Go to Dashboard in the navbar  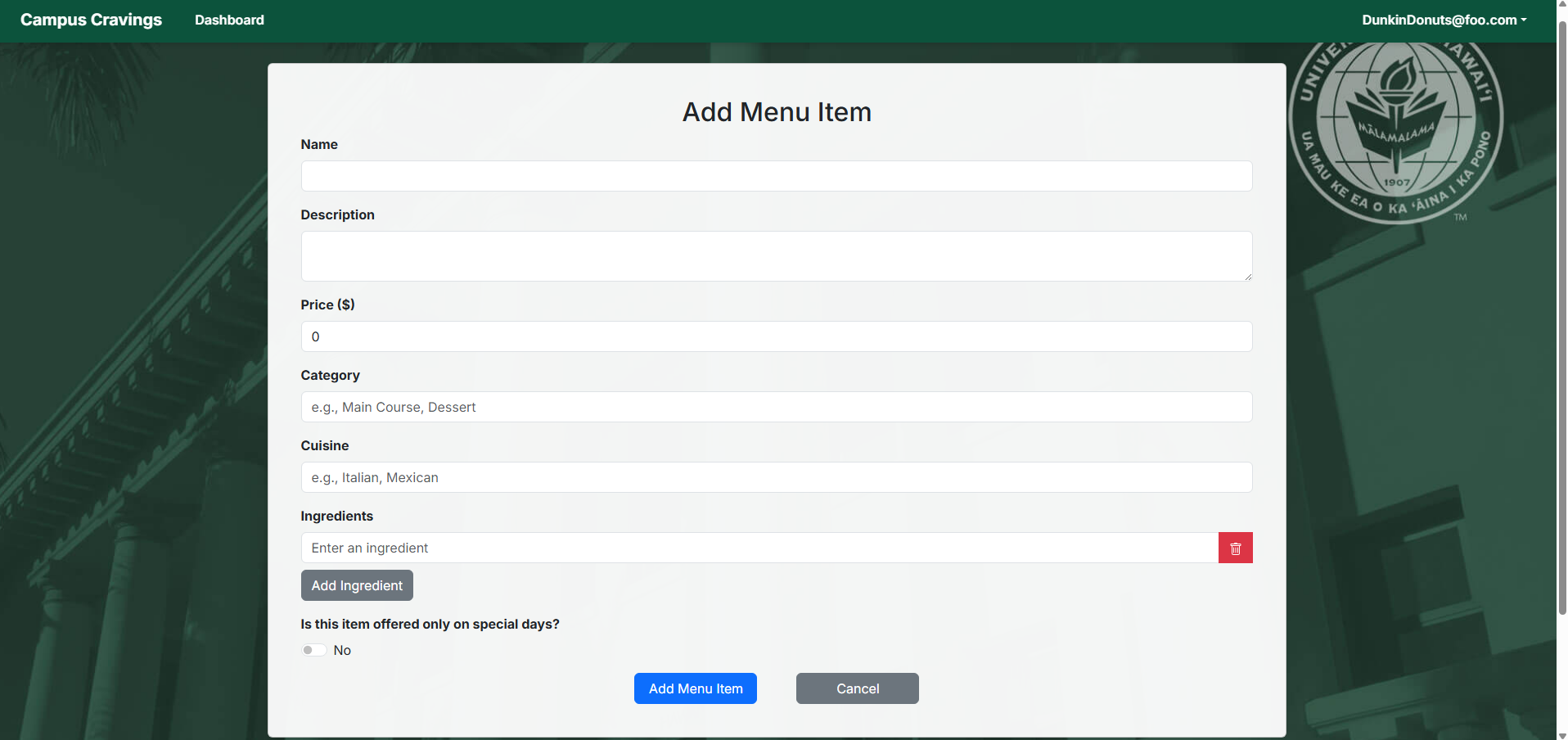(x=229, y=20)
